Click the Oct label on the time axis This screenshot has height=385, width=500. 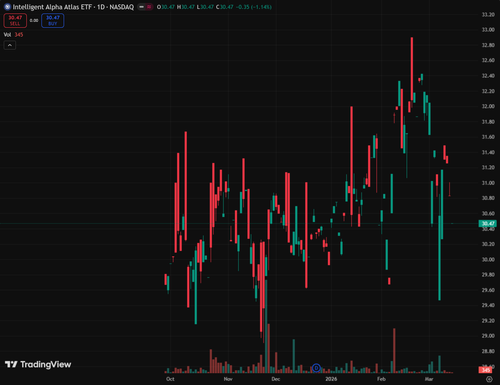170,379
